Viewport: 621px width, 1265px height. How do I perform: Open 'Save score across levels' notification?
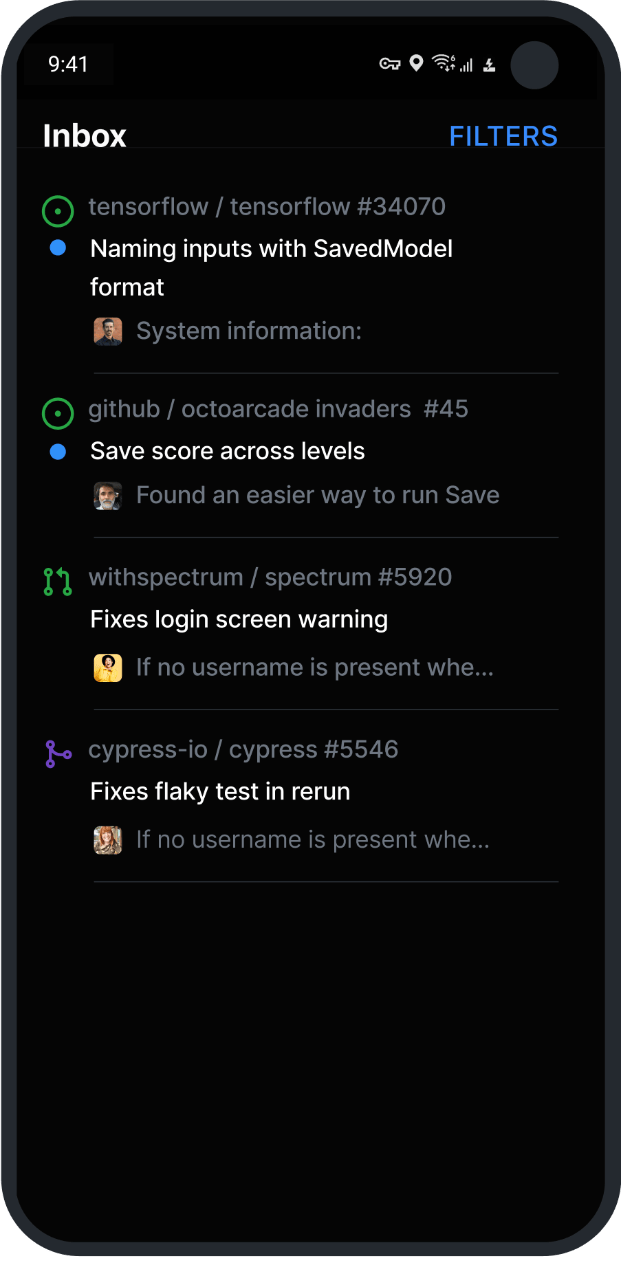point(227,451)
